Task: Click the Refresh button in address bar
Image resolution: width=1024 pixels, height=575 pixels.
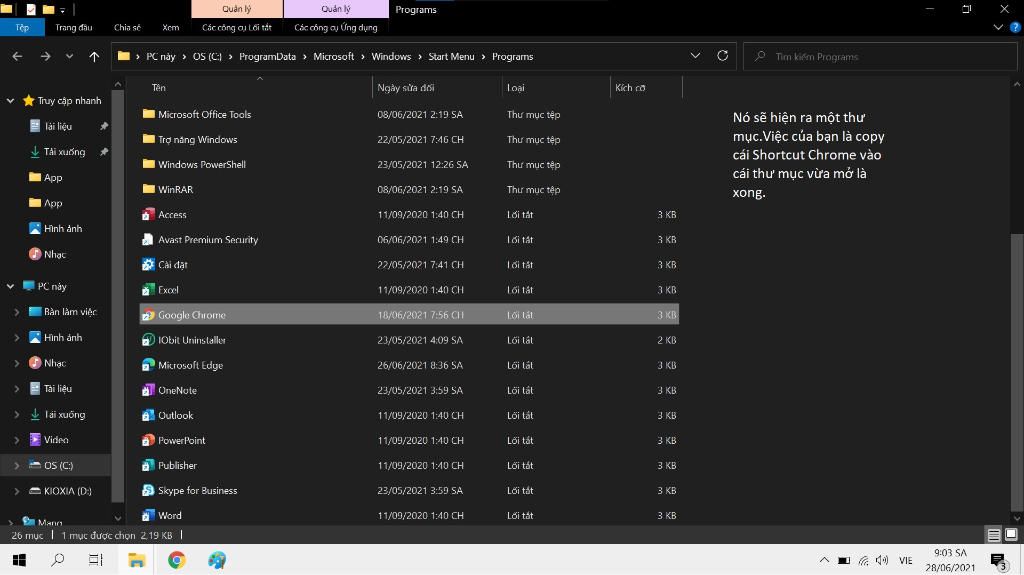Action: click(x=722, y=56)
